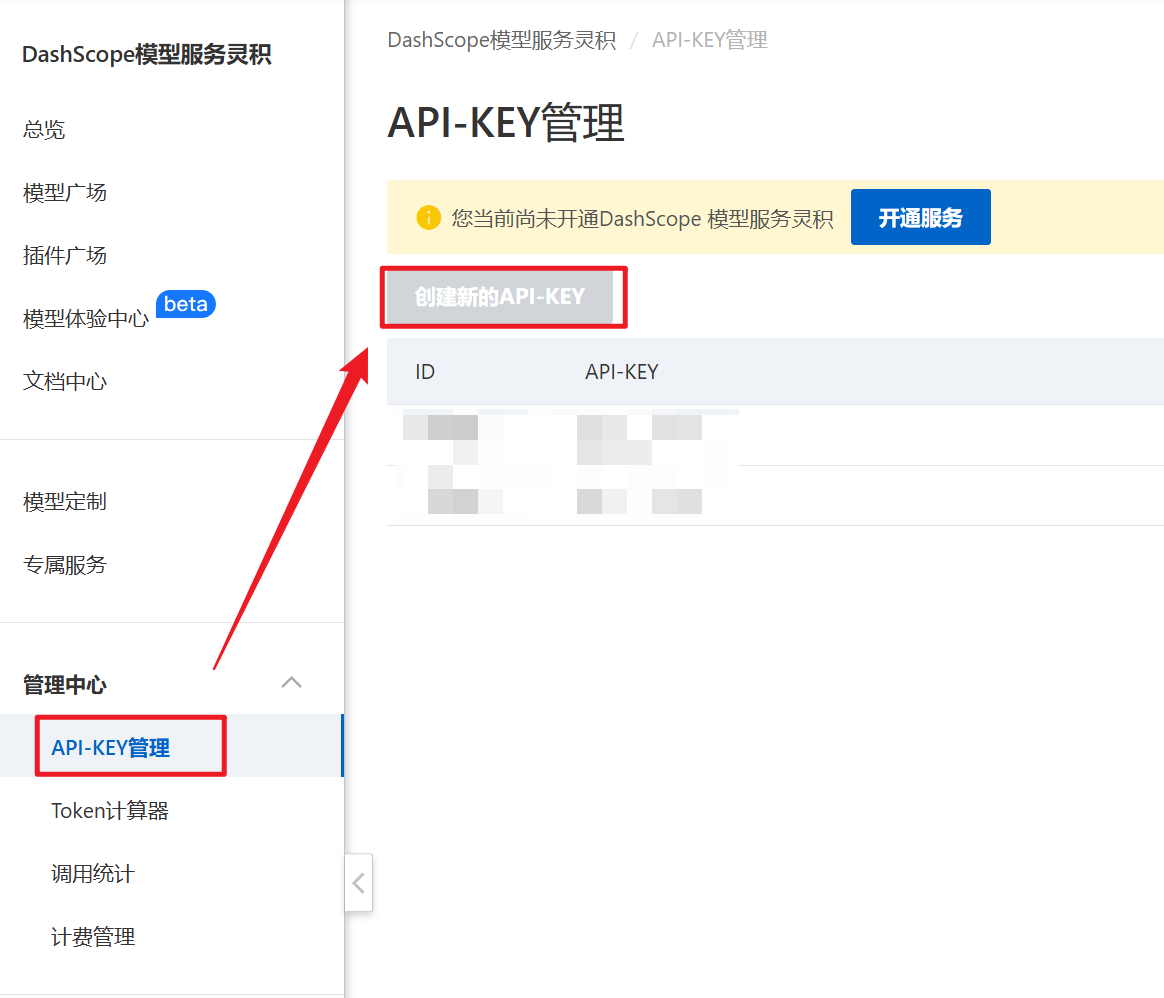Click the API-KEY column header
1164x998 pixels.
tap(622, 372)
